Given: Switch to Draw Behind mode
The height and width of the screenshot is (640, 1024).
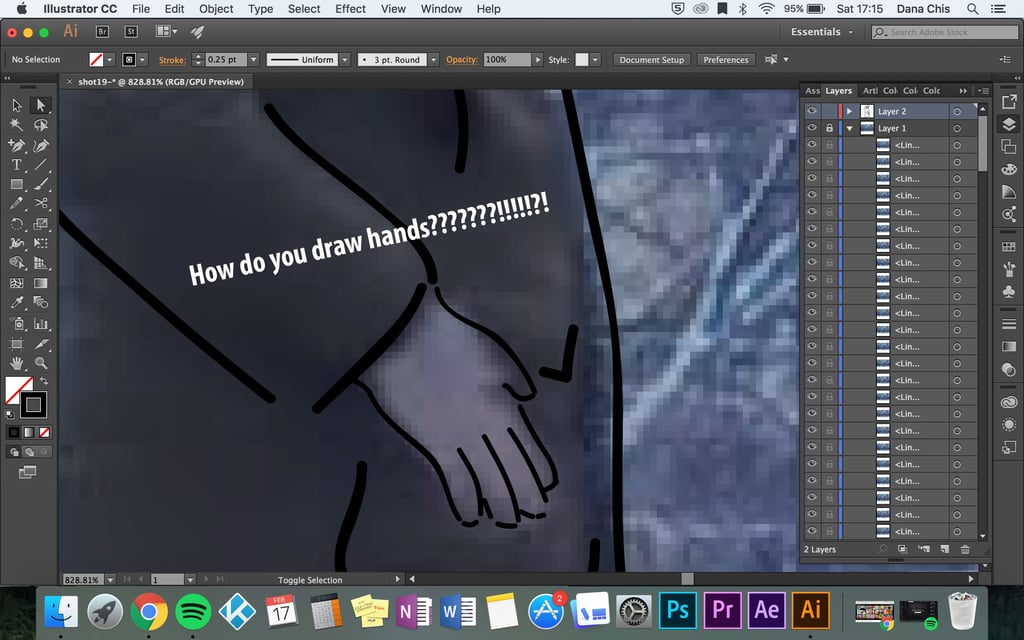Looking at the screenshot, I should click(x=29, y=452).
